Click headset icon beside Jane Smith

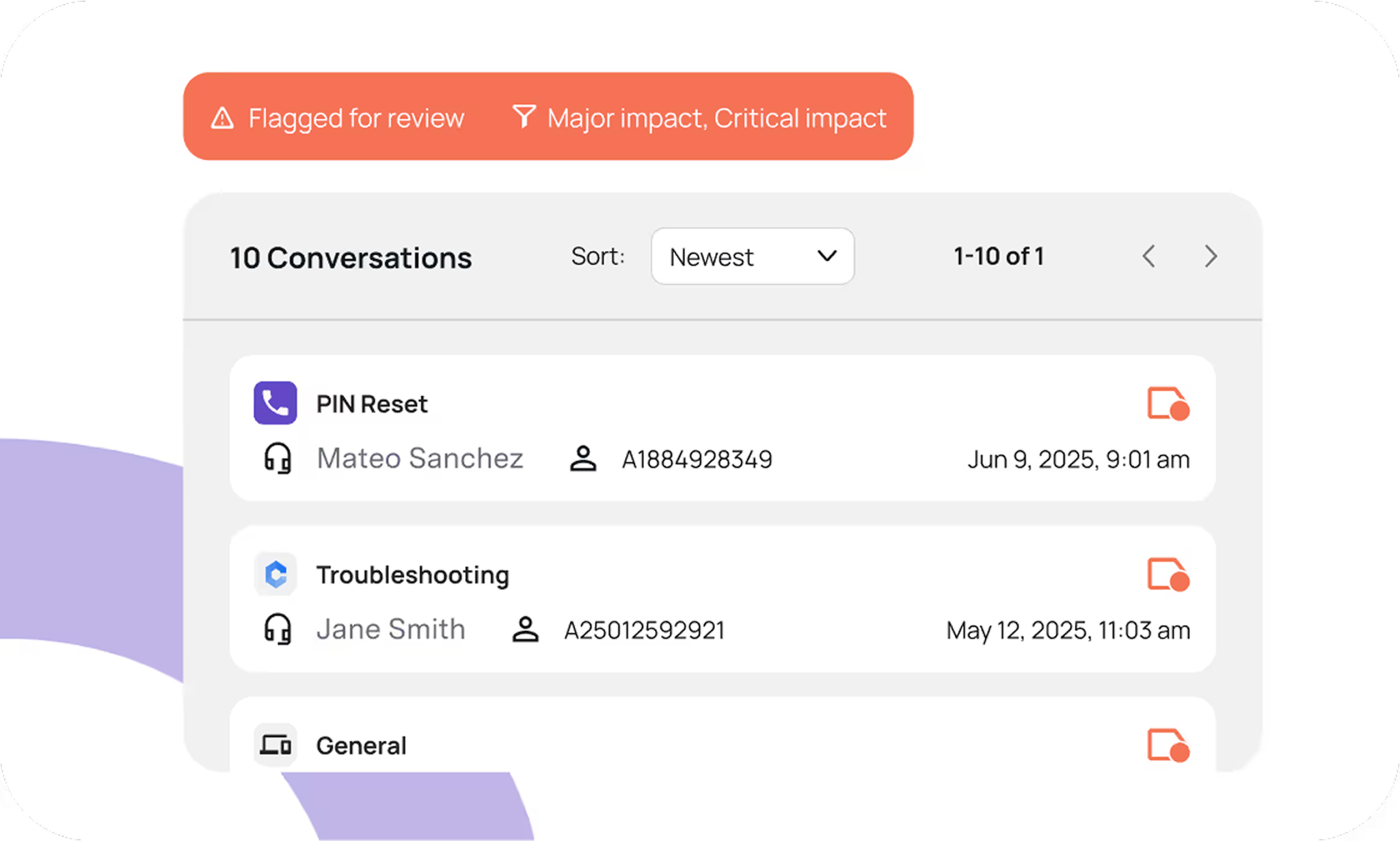(x=278, y=629)
